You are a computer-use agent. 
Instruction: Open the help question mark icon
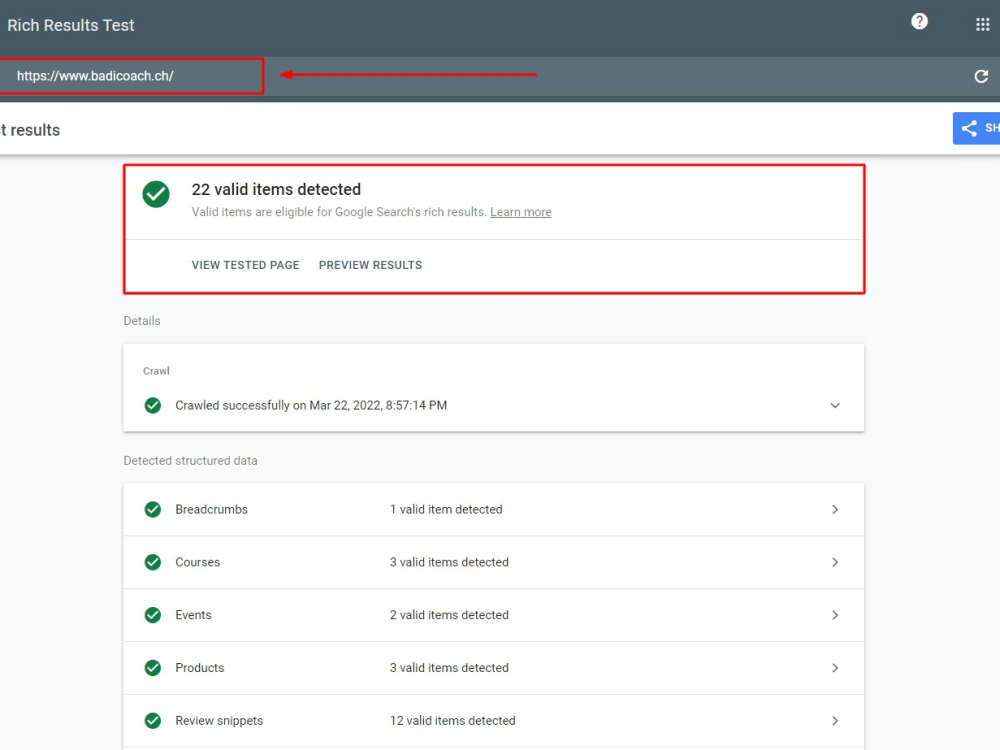tap(919, 22)
